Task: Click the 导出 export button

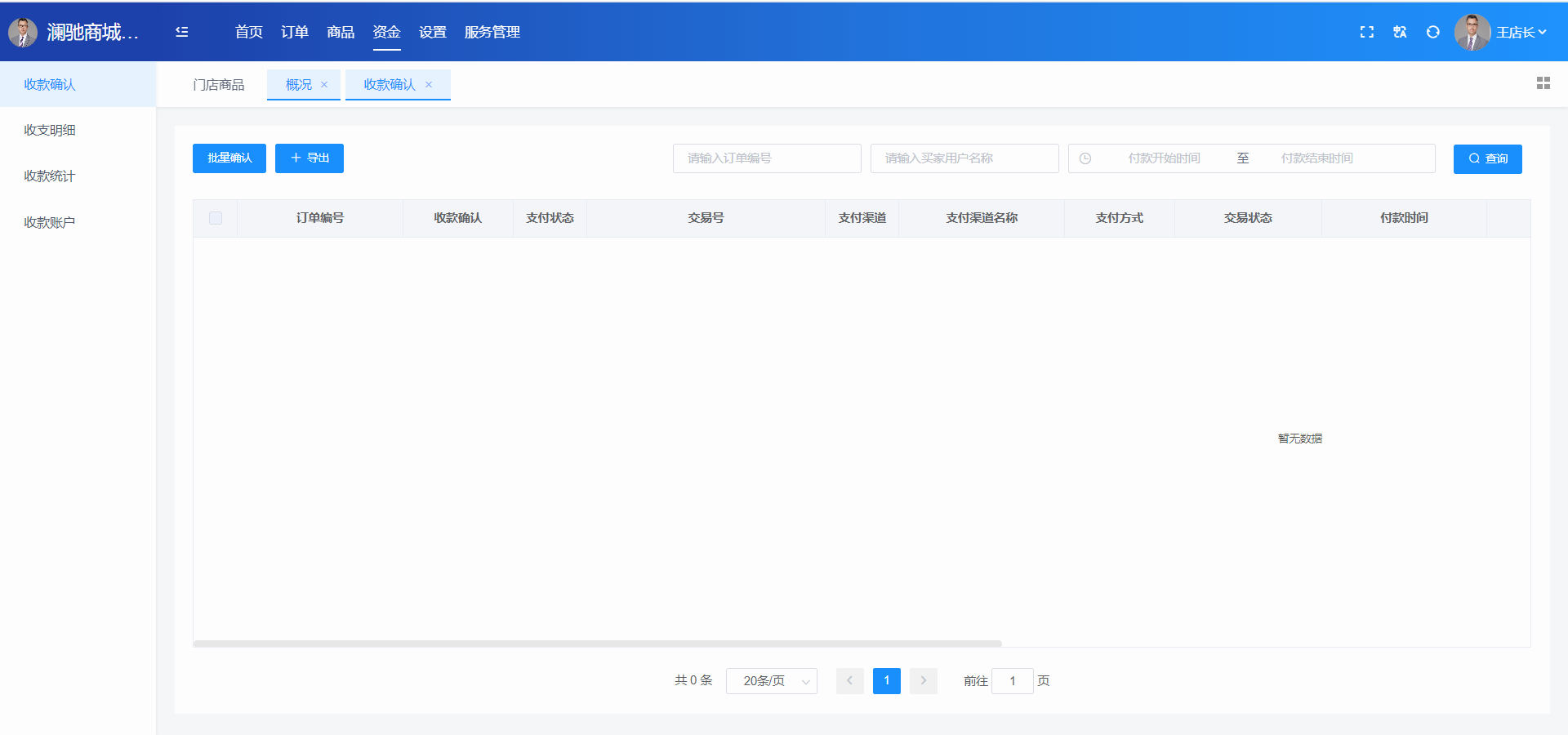Action: 310,158
